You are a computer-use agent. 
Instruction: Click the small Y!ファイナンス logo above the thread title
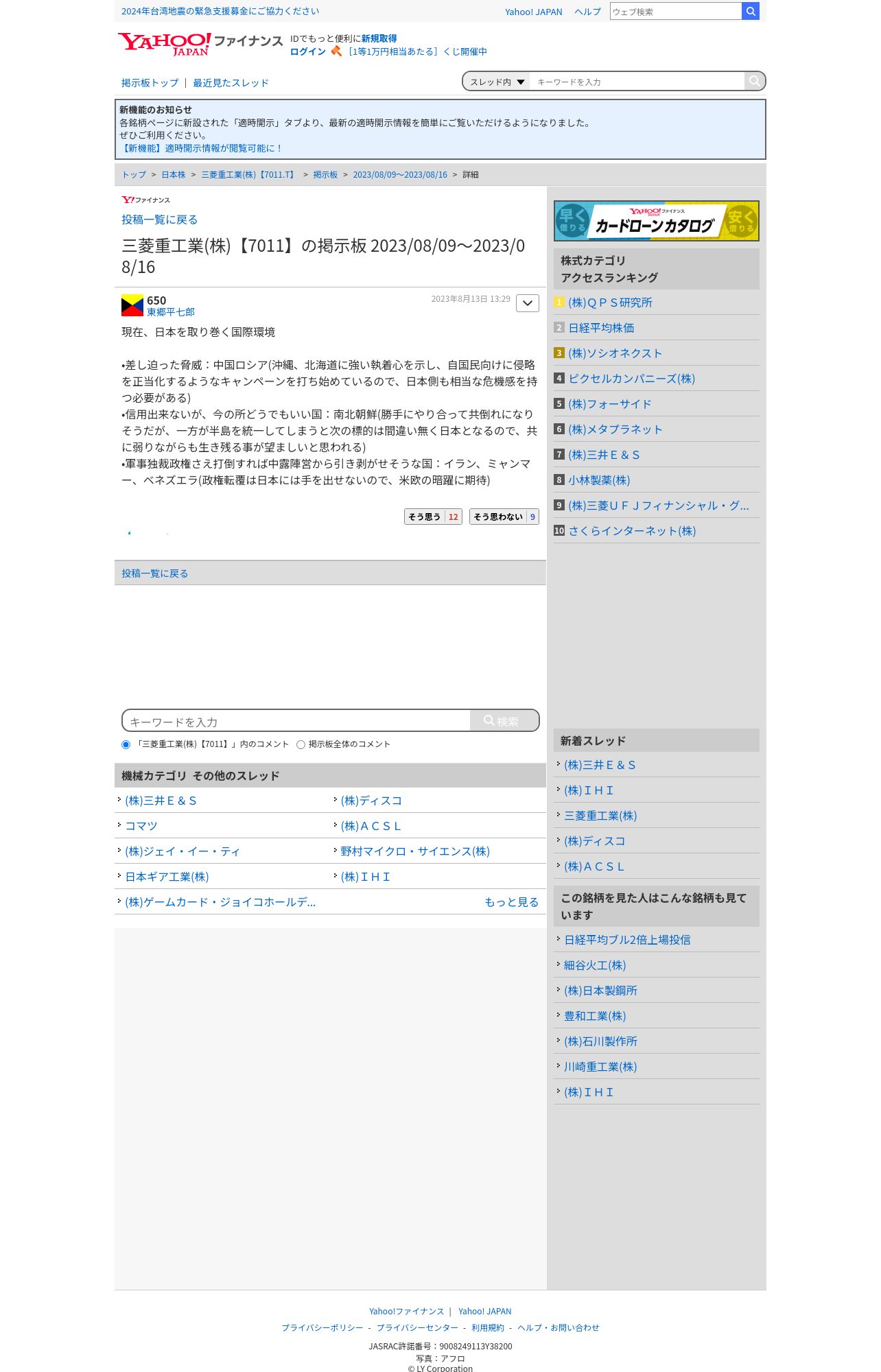[145, 200]
